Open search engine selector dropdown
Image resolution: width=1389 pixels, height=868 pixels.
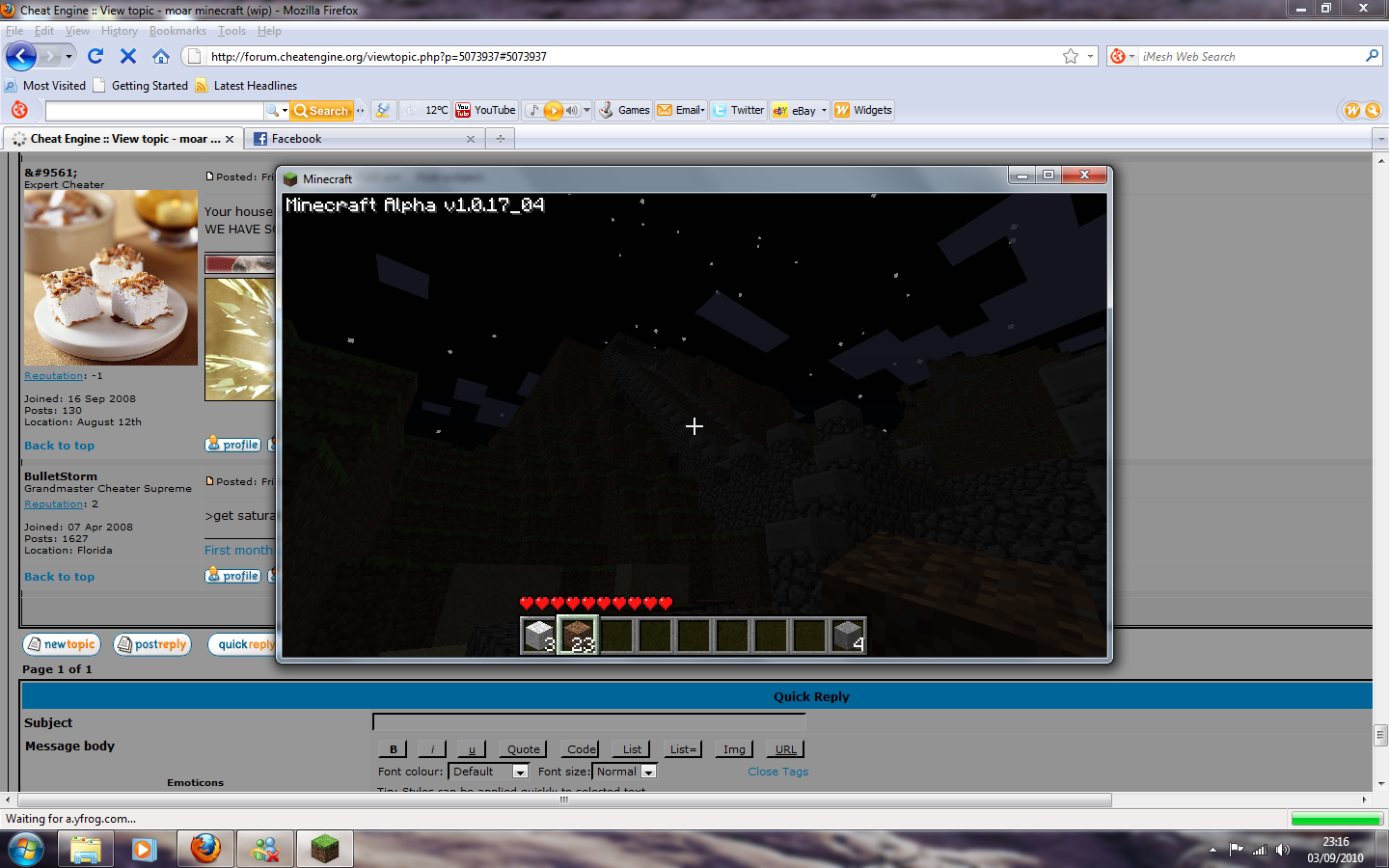(1122, 56)
